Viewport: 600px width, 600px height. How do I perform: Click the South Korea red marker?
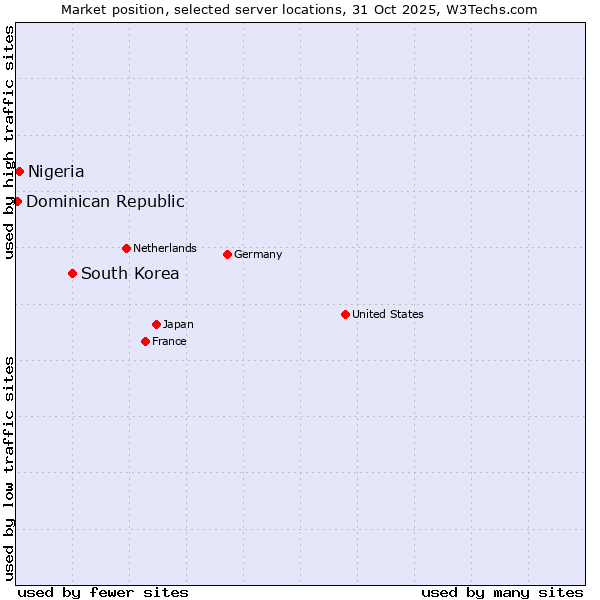coord(72,273)
